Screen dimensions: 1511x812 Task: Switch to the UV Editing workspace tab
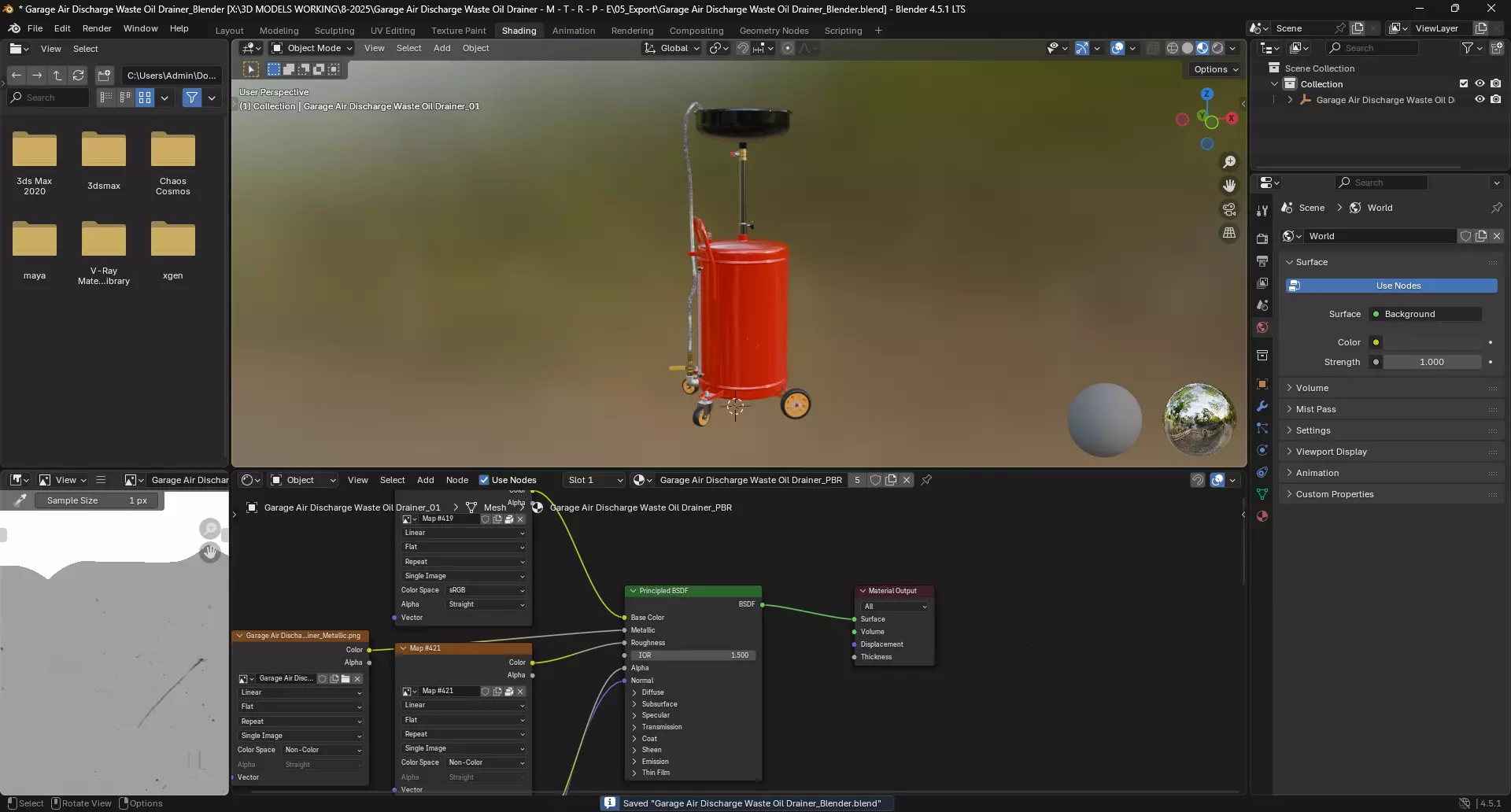tap(393, 31)
